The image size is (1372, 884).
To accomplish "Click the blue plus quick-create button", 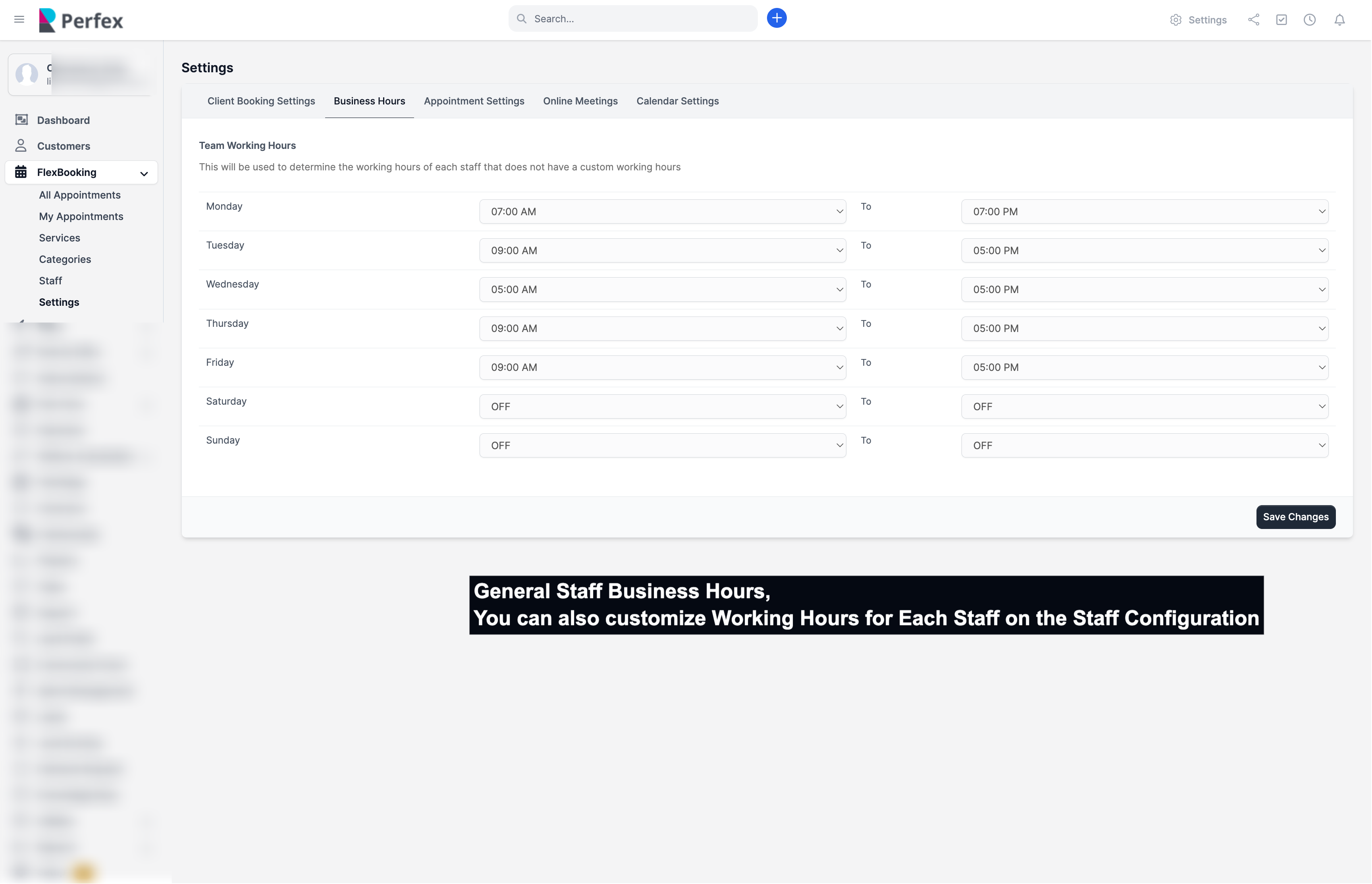I will 777,18.
